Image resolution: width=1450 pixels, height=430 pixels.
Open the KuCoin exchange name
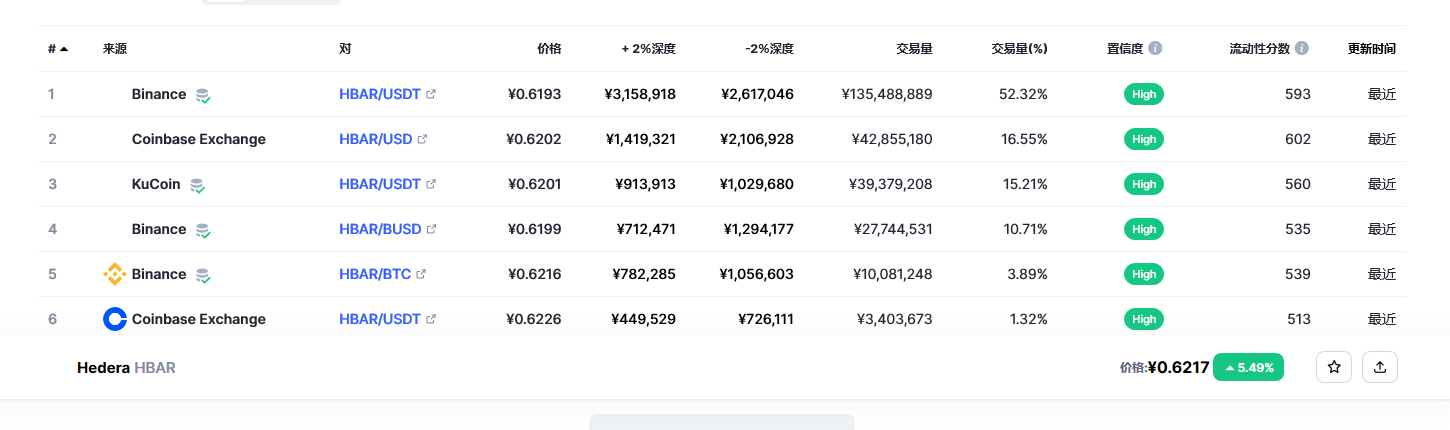click(x=156, y=184)
